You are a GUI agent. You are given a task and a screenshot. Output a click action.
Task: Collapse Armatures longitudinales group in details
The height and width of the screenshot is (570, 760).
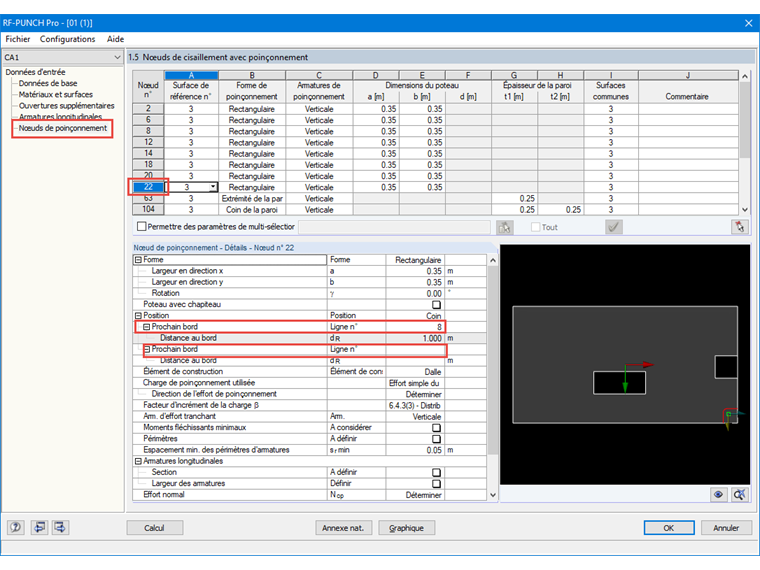tap(138, 461)
